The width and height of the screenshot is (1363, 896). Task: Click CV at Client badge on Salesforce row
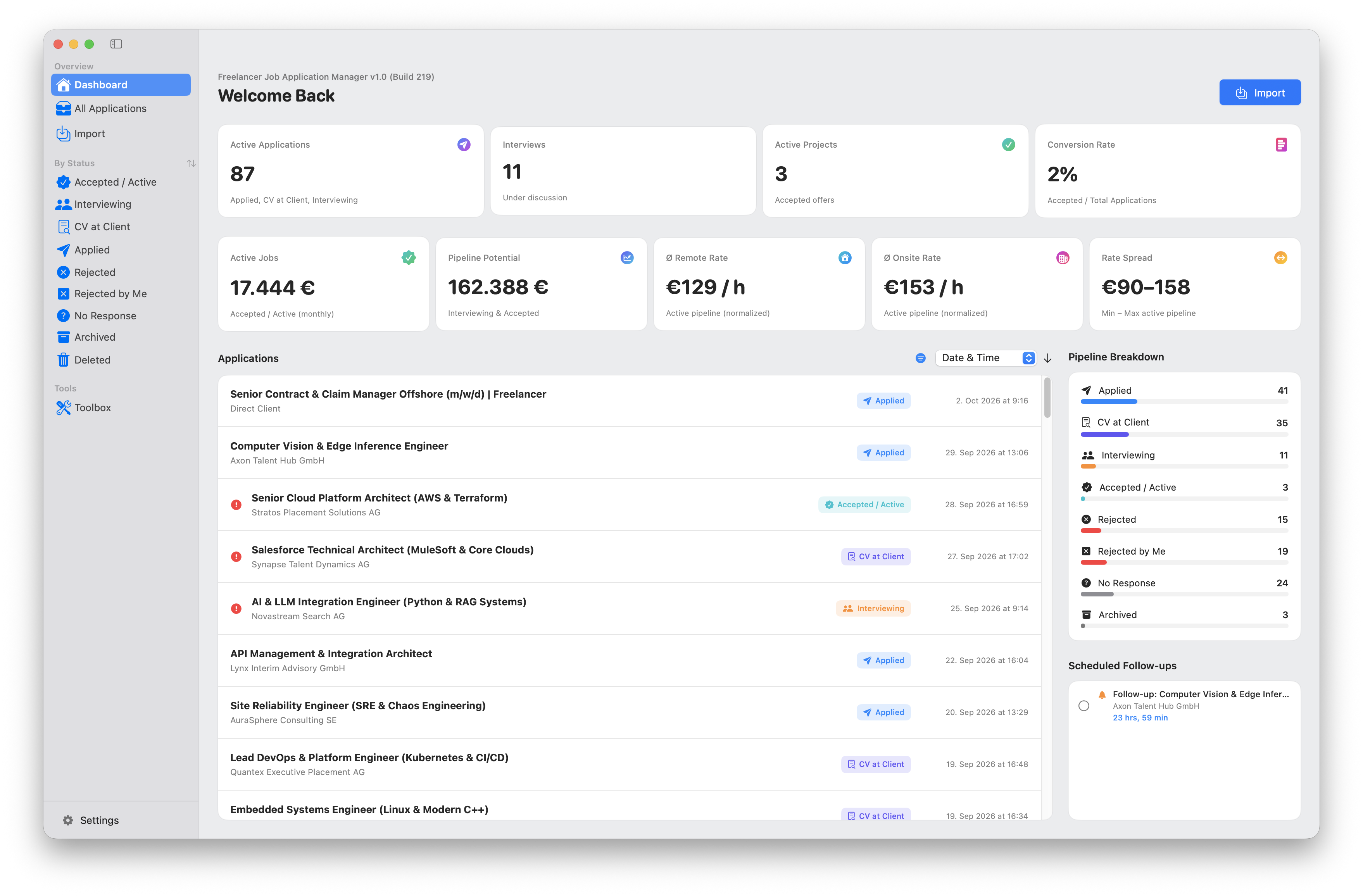[x=876, y=557]
